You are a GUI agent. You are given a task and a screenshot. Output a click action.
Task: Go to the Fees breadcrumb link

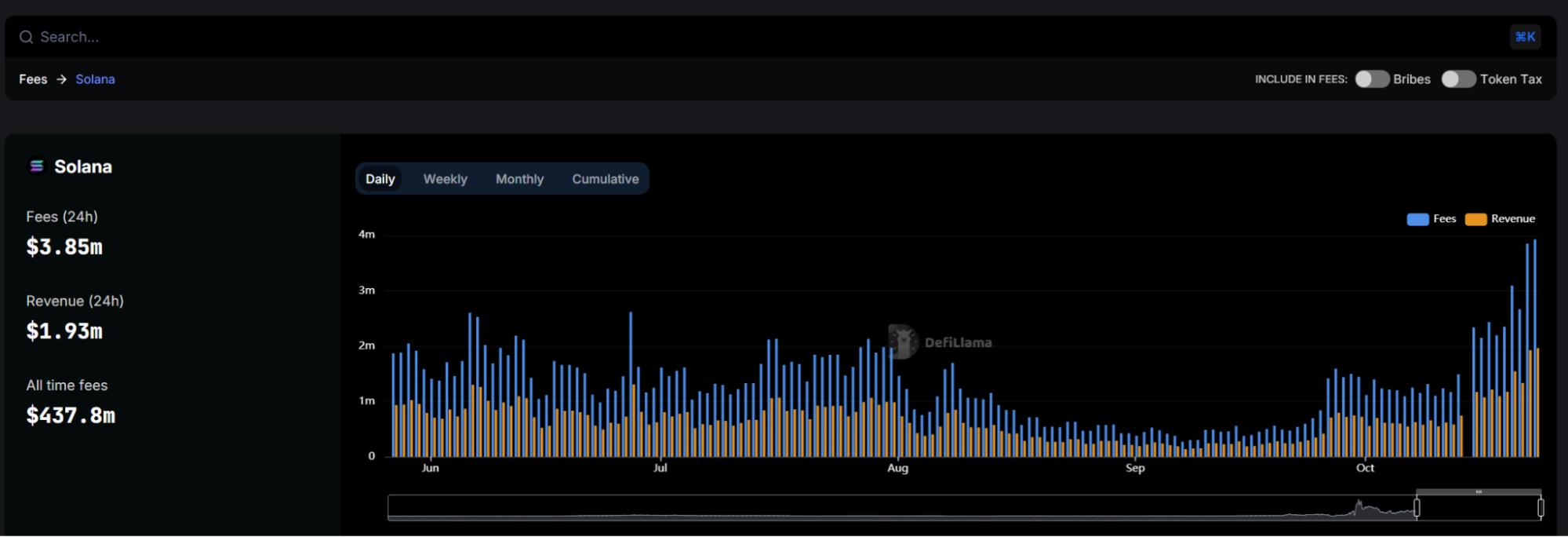pyautogui.click(x=33, y=79)
